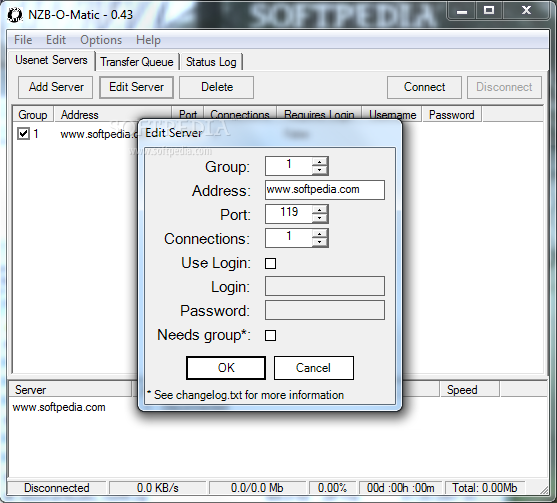
Task: Click the dialog Password text field
Action: tap(325, 310)
